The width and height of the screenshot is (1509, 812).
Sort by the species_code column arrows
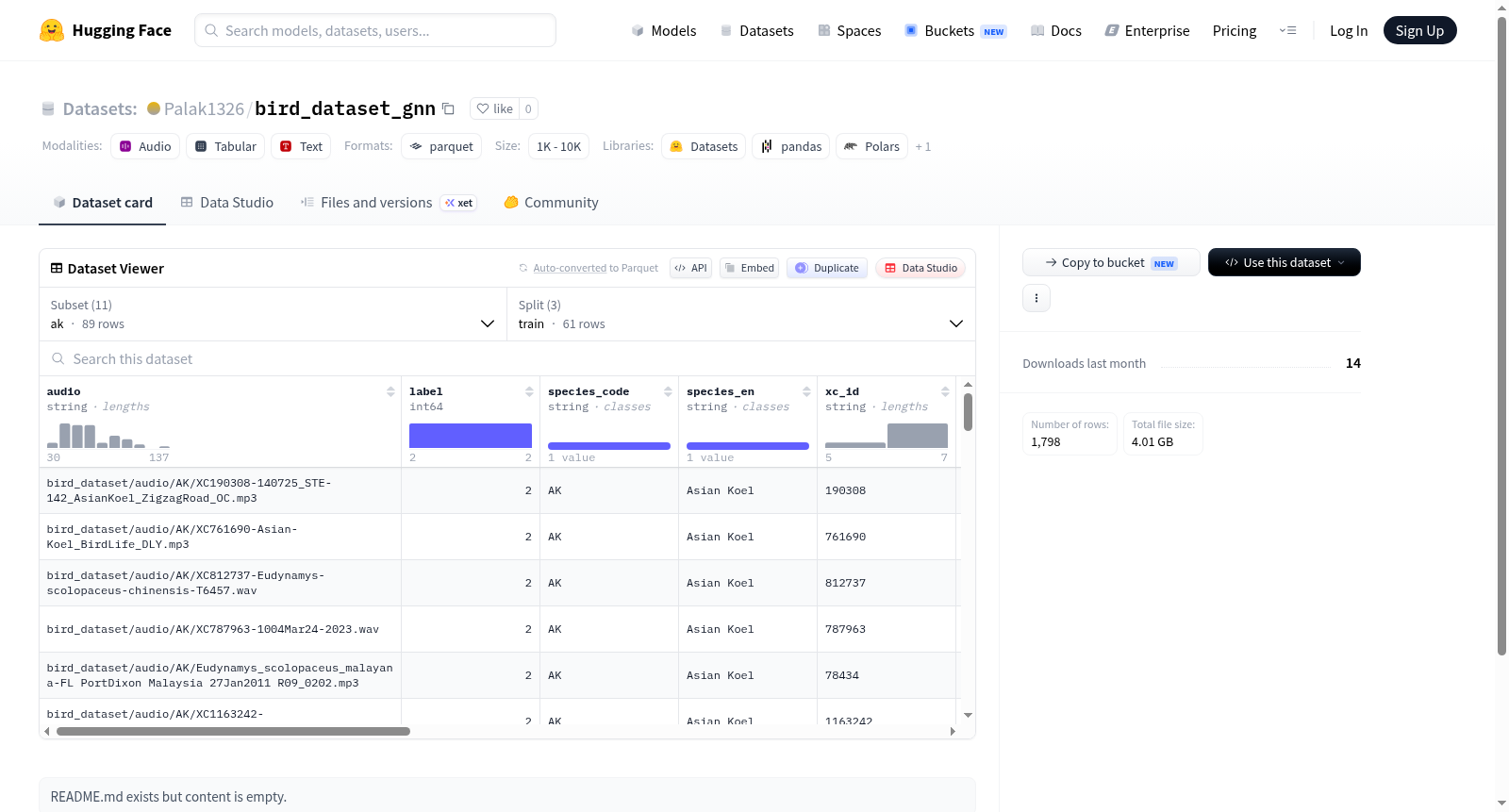tap(668, 391)
